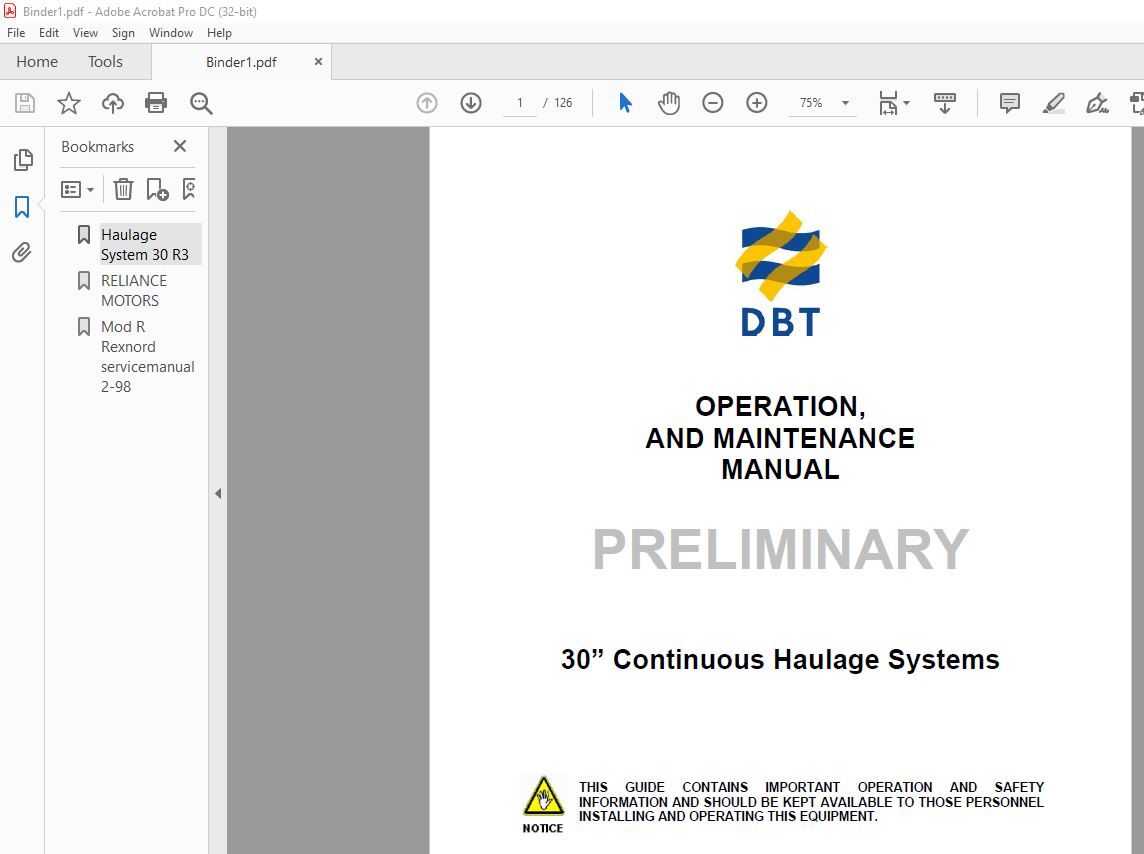1144x854 pixels.
Task: Select Mod R Rexnord servicemanual bookmark
Action: pyautogui.click(x=147, y=357)
